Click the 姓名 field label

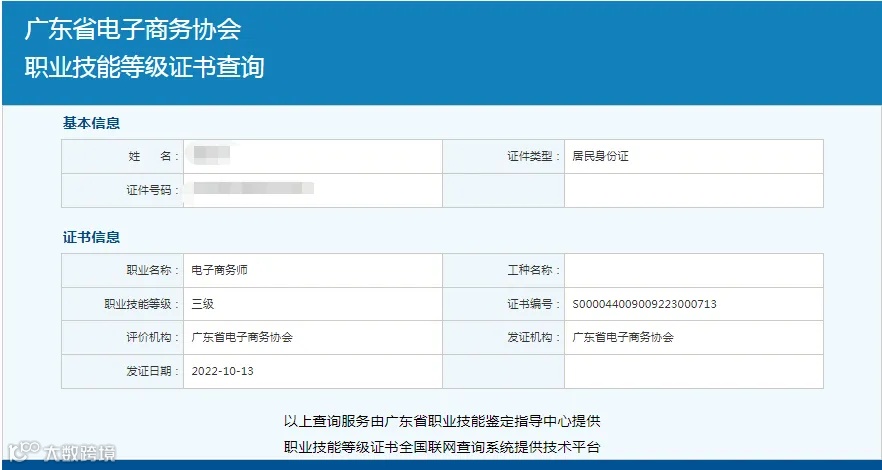pyautogui.click(x=152, y=156)
